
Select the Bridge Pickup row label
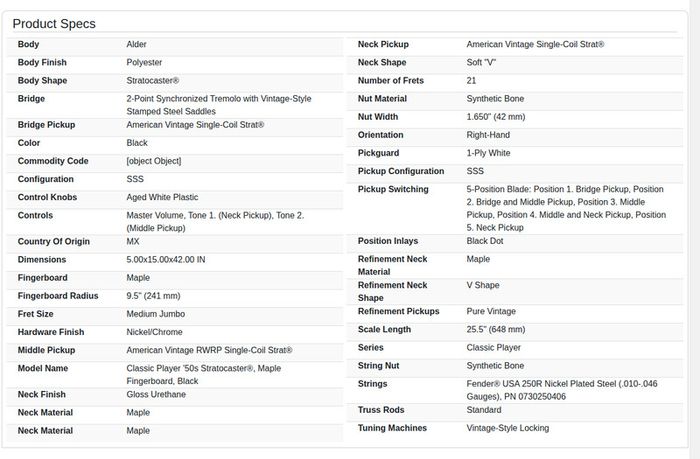46,125
